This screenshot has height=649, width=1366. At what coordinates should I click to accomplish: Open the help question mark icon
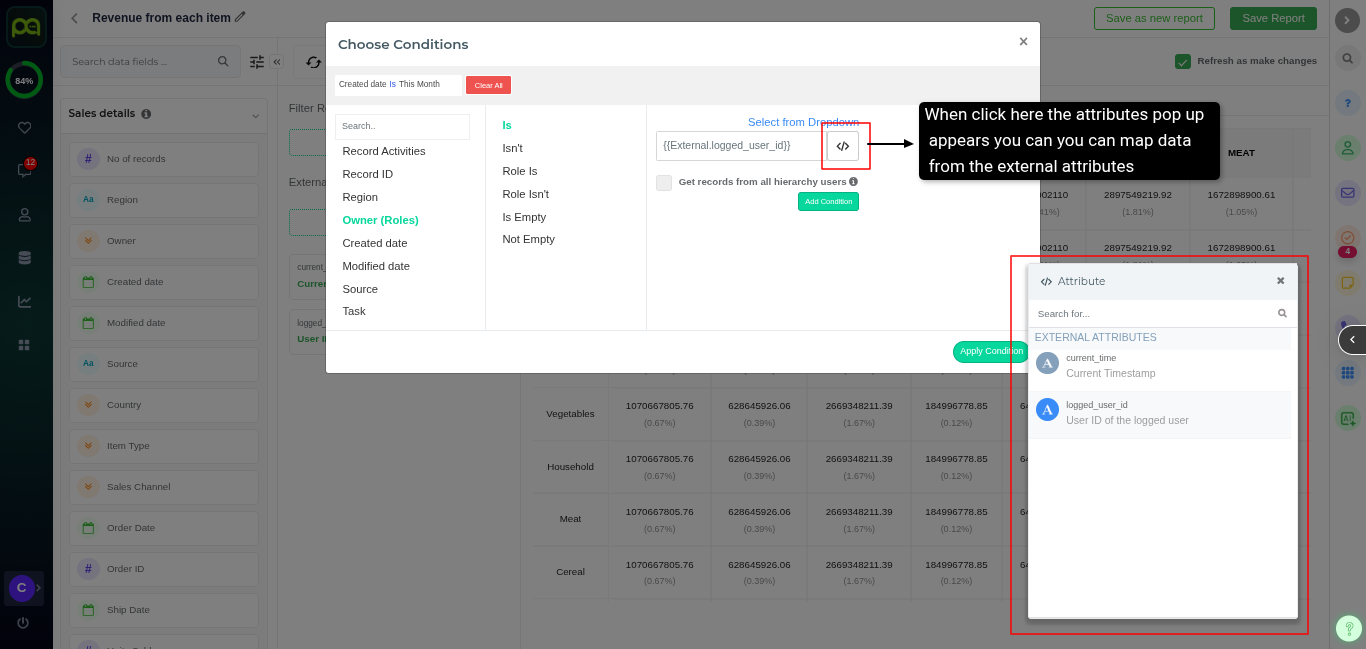pos(1347,103)
